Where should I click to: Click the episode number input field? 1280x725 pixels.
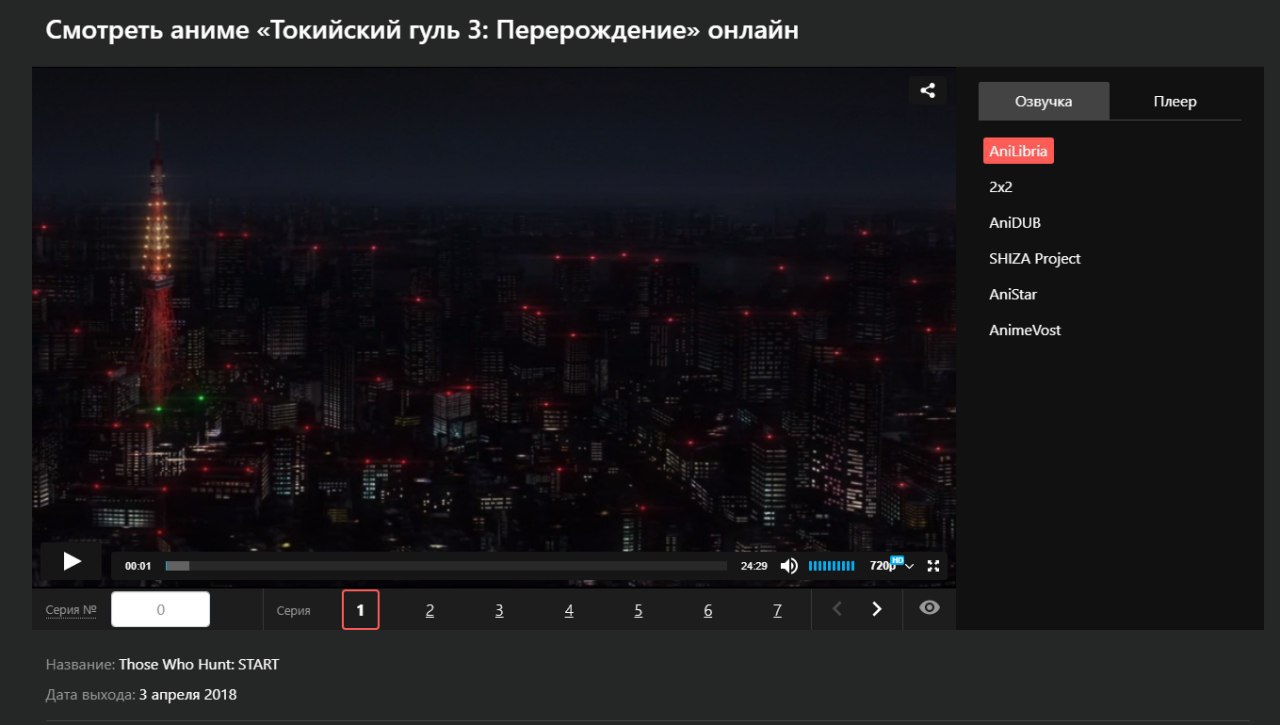click(160, 609)
